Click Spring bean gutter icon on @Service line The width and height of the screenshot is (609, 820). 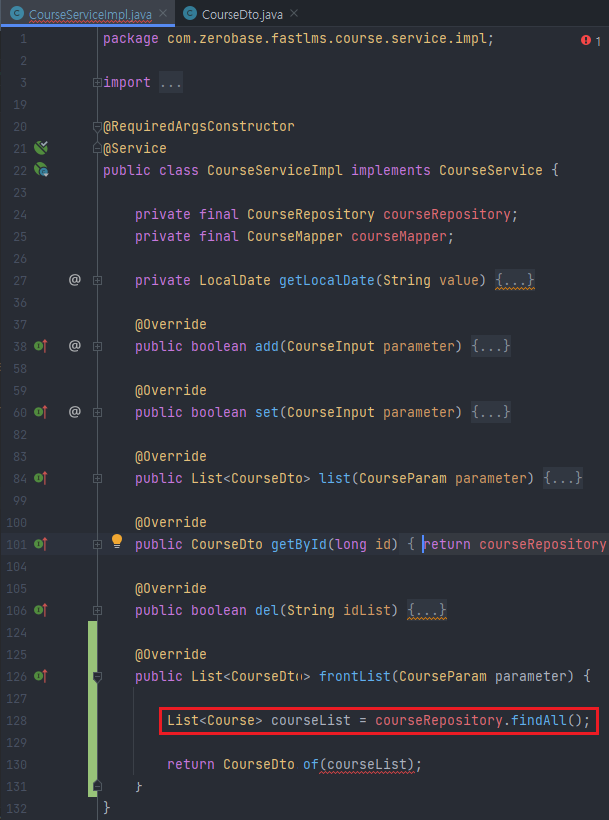point(41,148)
